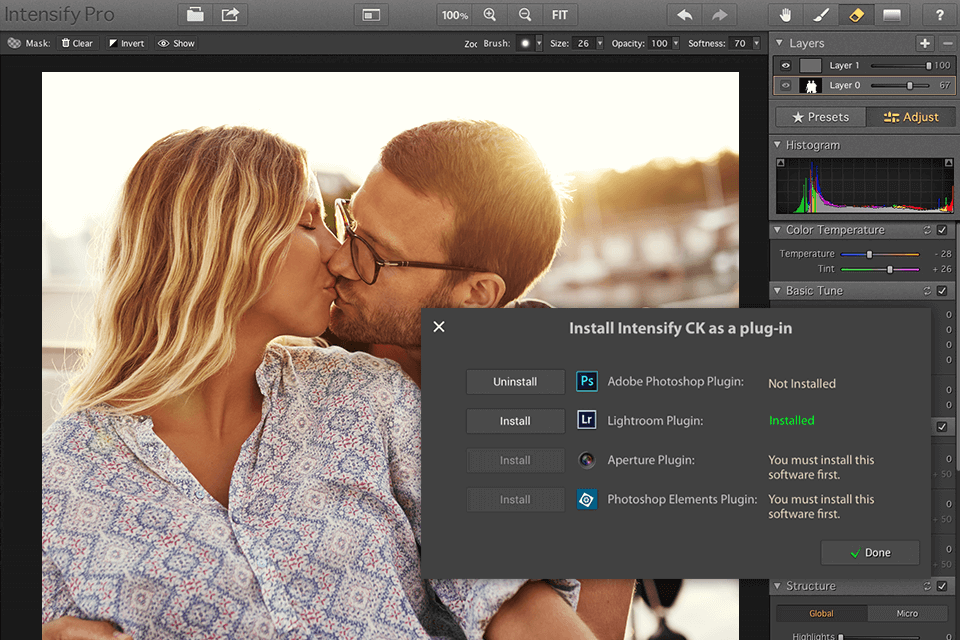Select the Global structure tab
Viewport: 960px width, 640px height.
pos(821,614)
